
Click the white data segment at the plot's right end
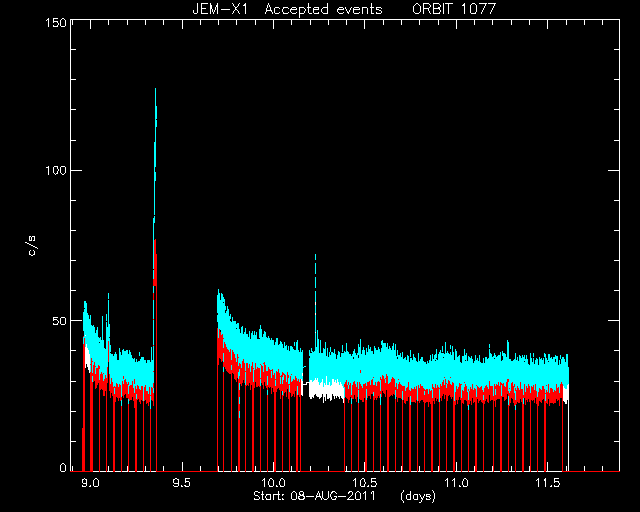click(566, 393)
